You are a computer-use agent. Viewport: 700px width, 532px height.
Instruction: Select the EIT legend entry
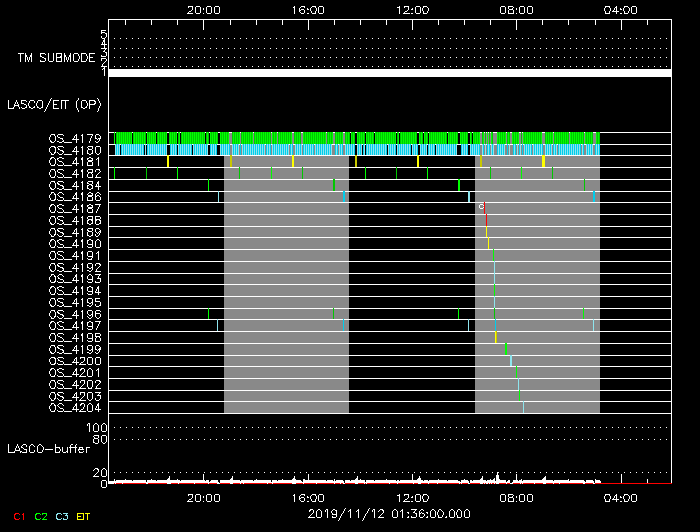click(85, 516)
